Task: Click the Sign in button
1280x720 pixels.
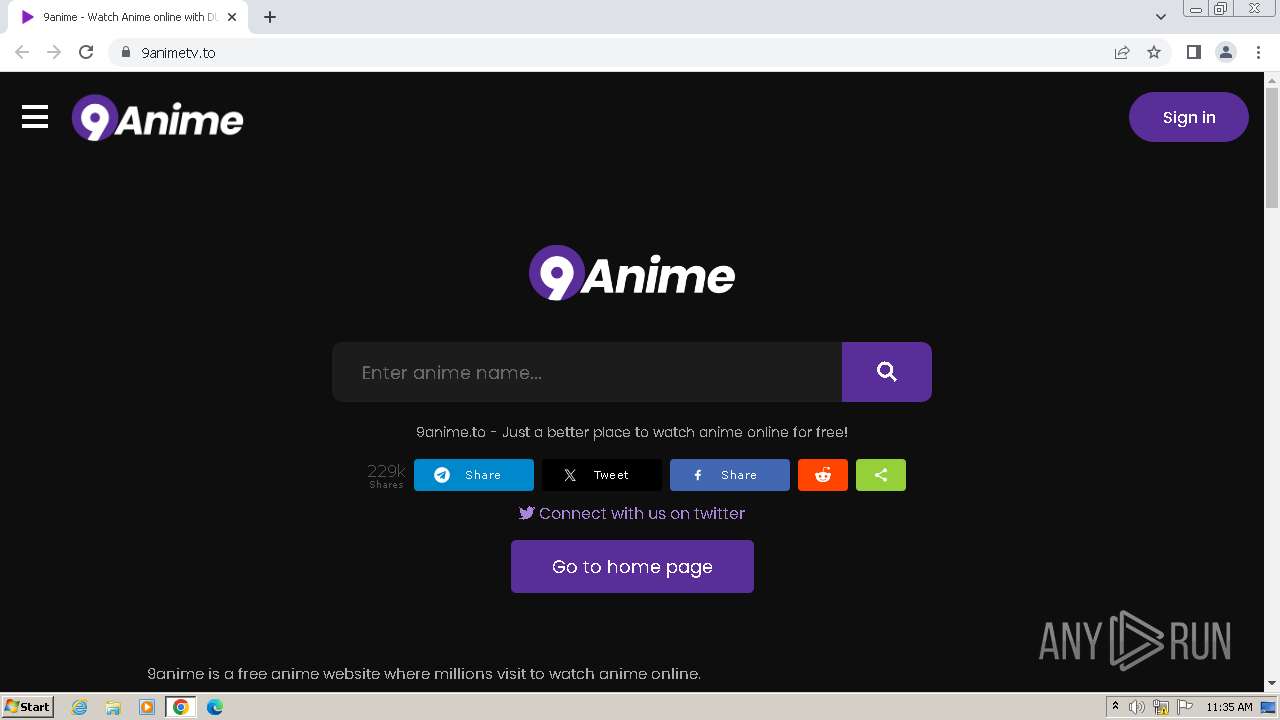Action: [x=1189, y=117]
